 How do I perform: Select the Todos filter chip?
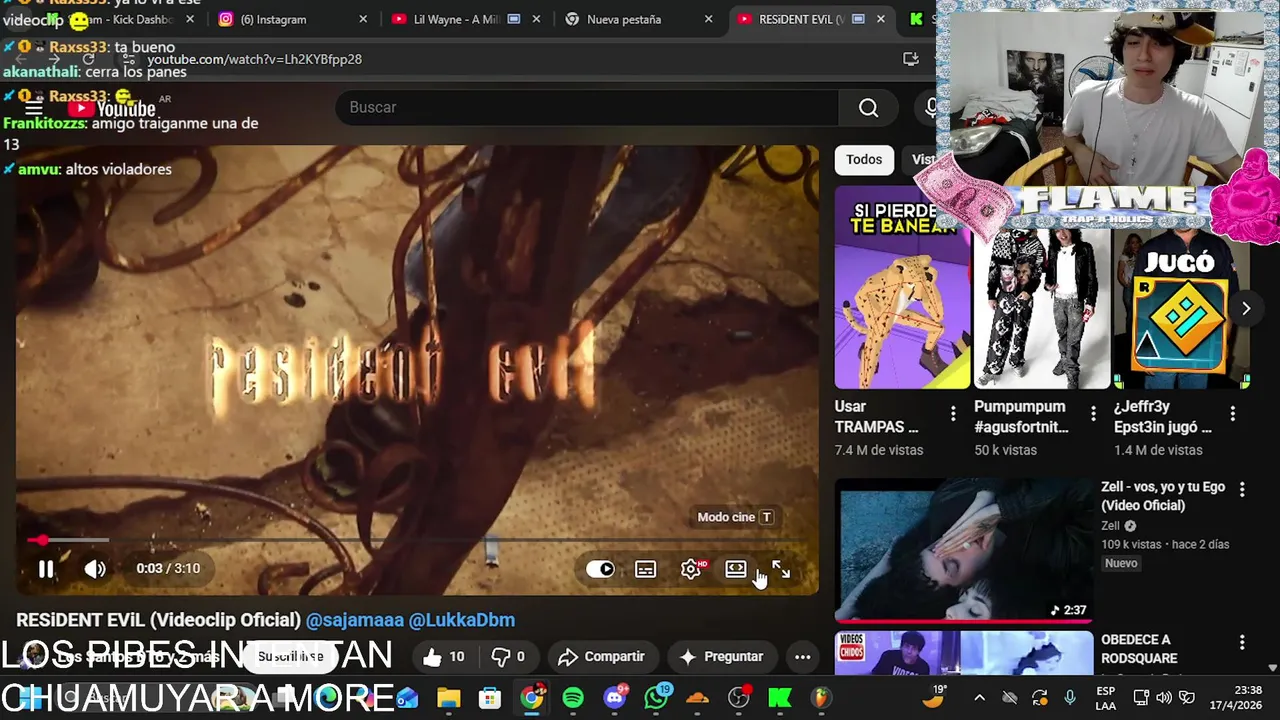pos(864,160)
